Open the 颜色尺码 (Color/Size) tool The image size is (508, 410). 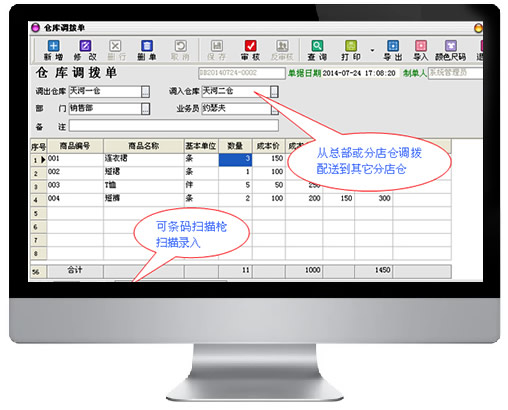(451, 46)
